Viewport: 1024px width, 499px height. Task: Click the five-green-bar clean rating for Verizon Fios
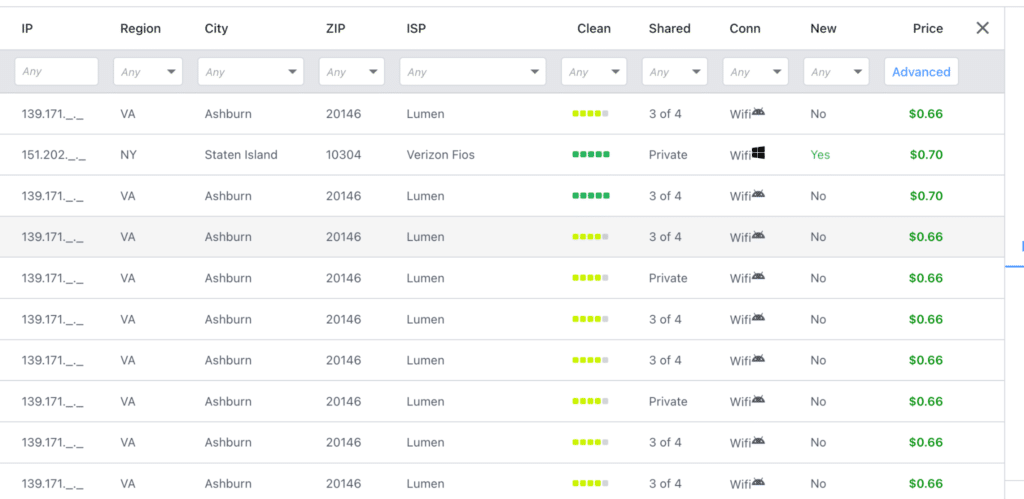point(591,155)
